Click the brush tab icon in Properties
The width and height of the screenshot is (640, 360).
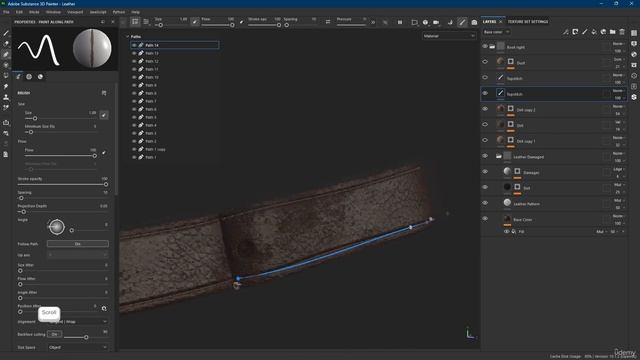point(18,77)
